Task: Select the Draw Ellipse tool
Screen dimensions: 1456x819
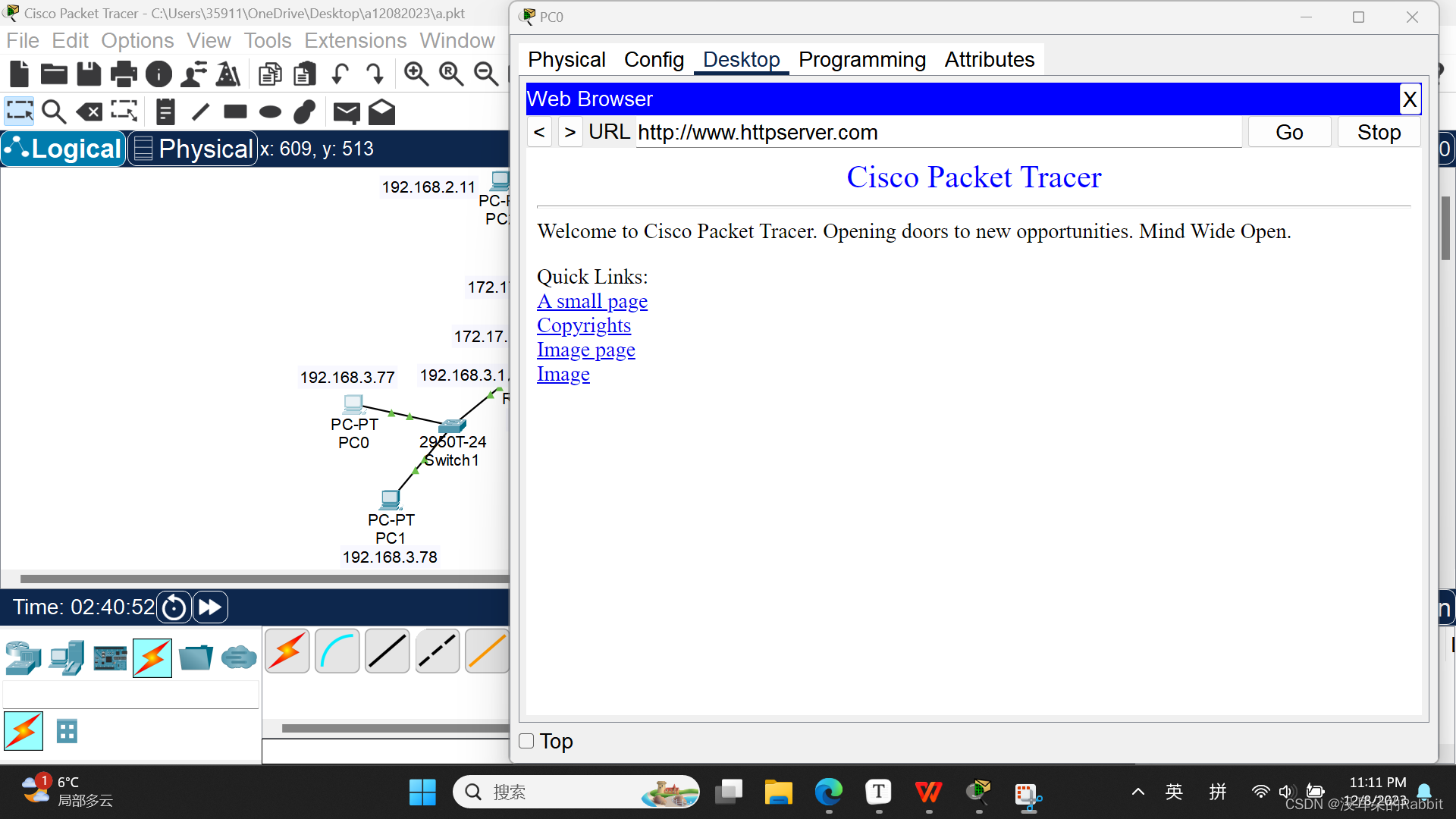Action: [x=270, y=112]
